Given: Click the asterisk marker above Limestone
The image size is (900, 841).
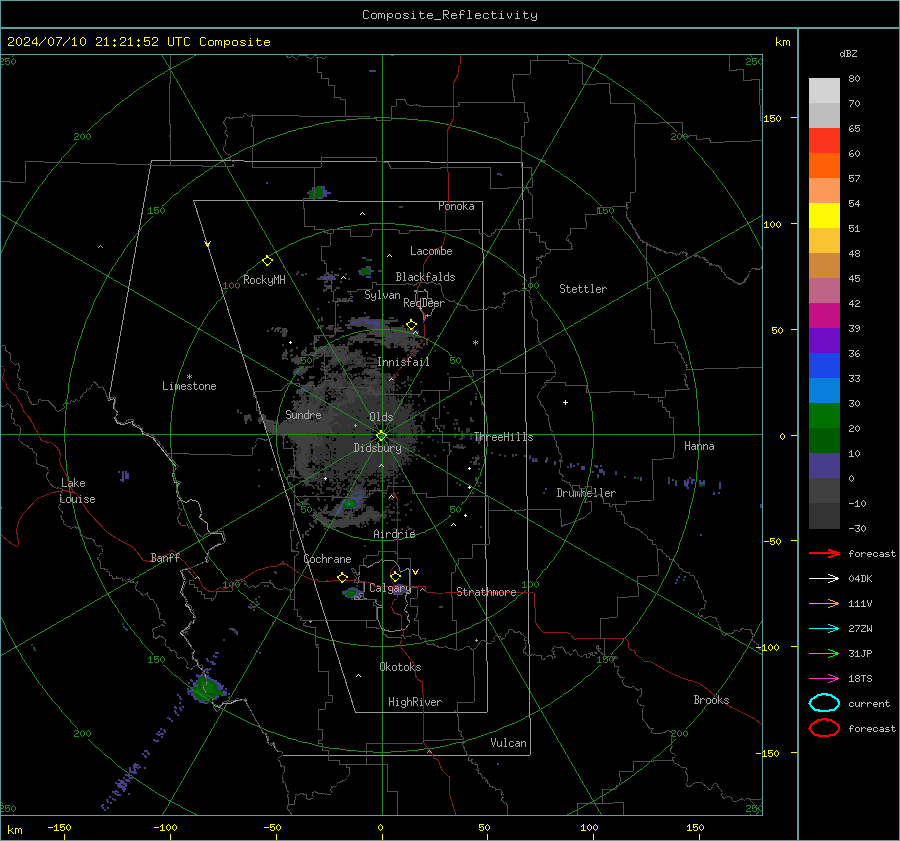Looking at the screenshot, I should pyautogui.click(x=189, y=377).
